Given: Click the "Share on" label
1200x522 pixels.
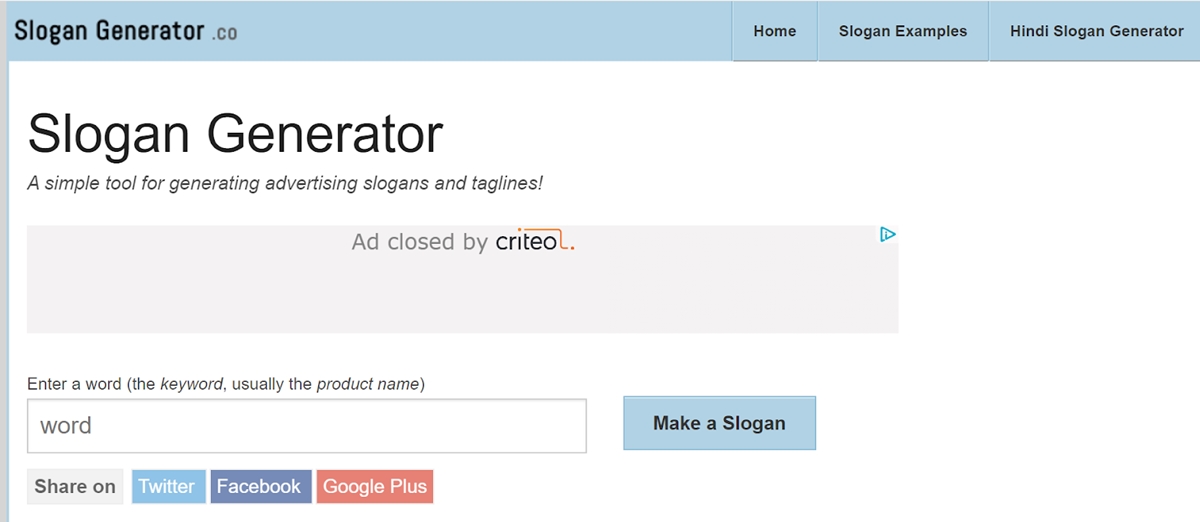Looking at the screenshot, I should point(75,487).
